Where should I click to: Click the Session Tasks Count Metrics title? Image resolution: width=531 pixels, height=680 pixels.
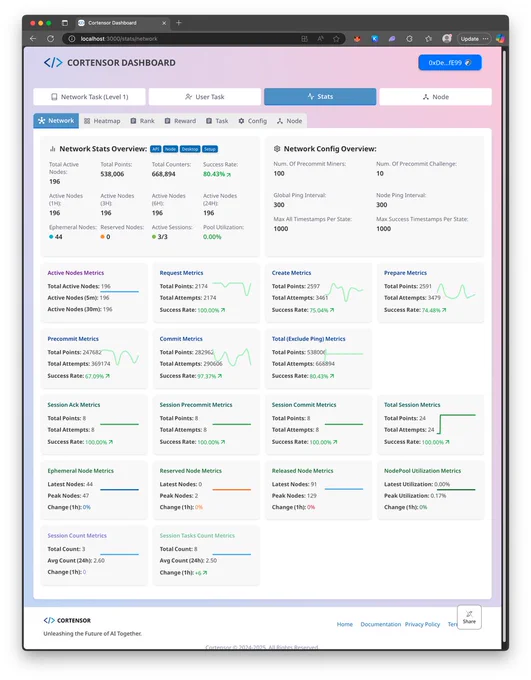tap(197, 536)
